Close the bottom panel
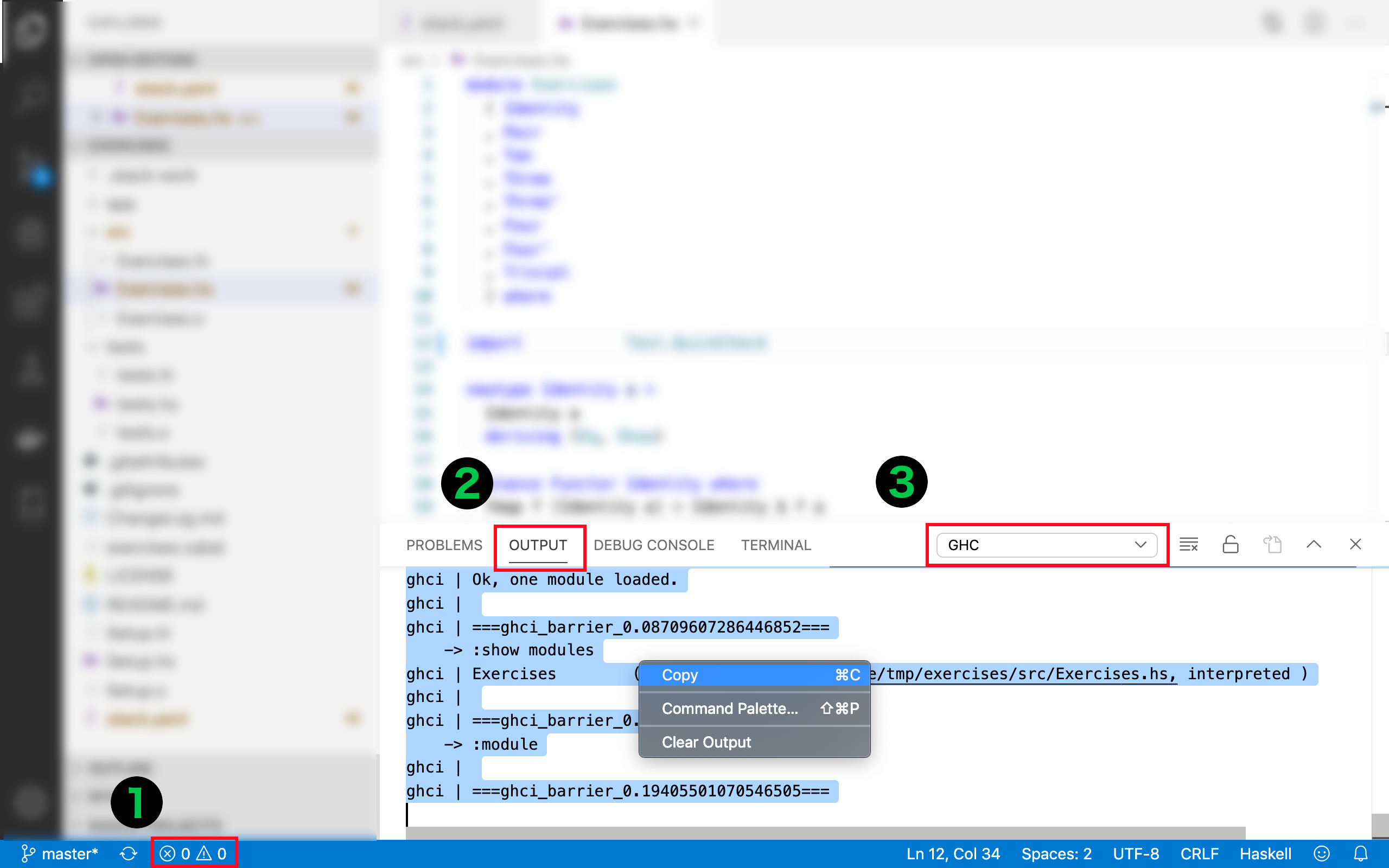 (x=1355, y=544)
